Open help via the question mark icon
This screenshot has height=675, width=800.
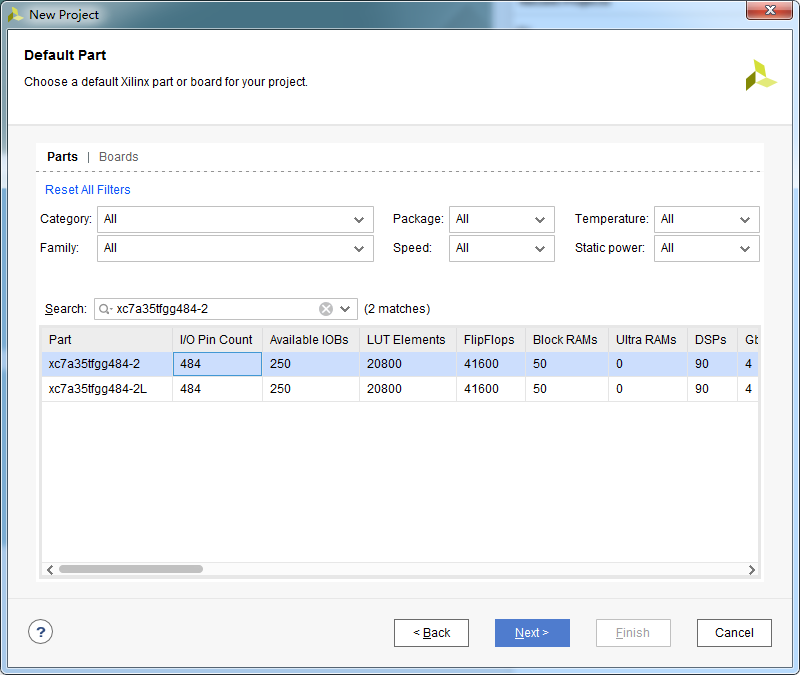point(40,632)
